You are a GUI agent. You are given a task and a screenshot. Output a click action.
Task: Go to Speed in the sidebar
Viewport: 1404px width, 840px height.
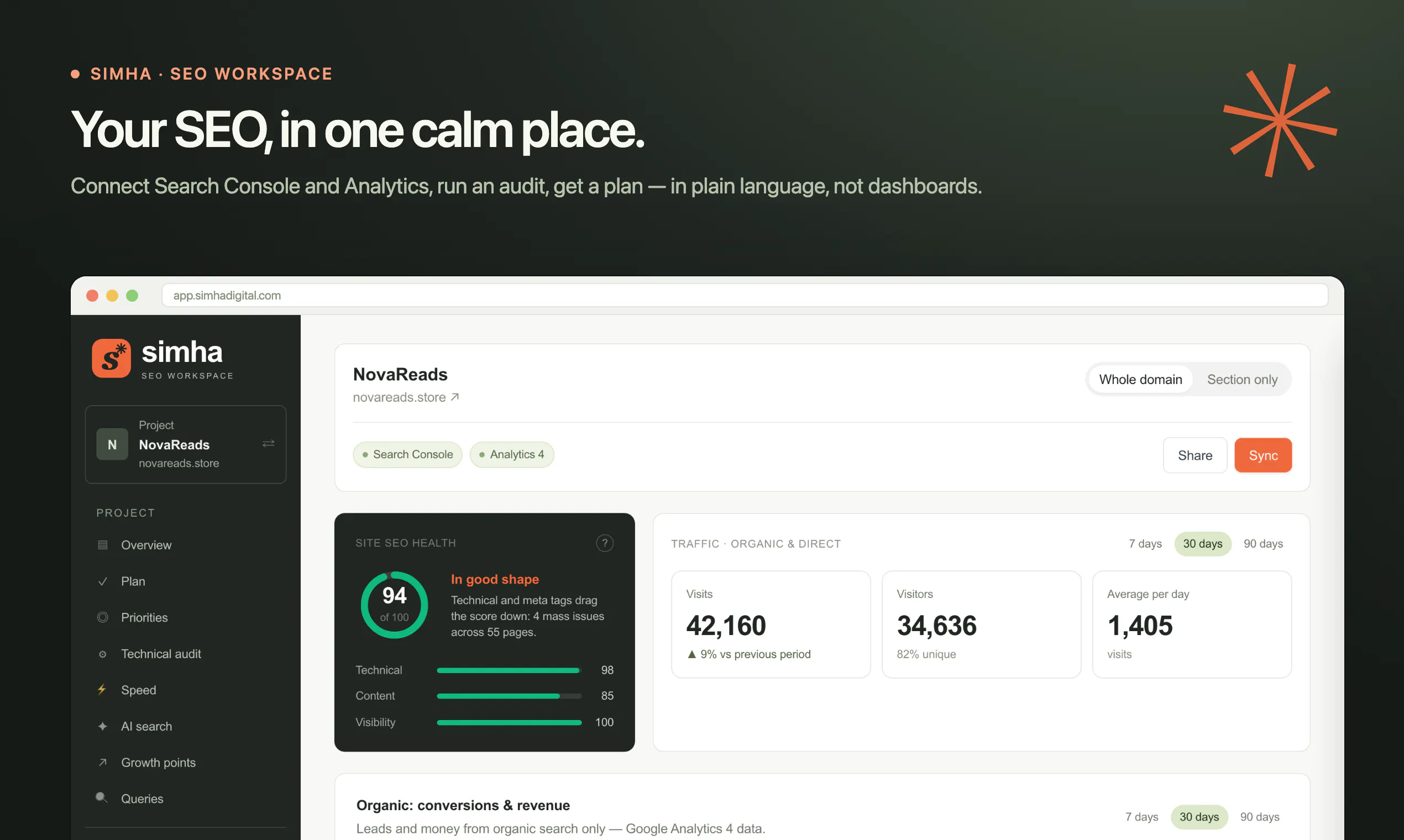tap(186, 690)
